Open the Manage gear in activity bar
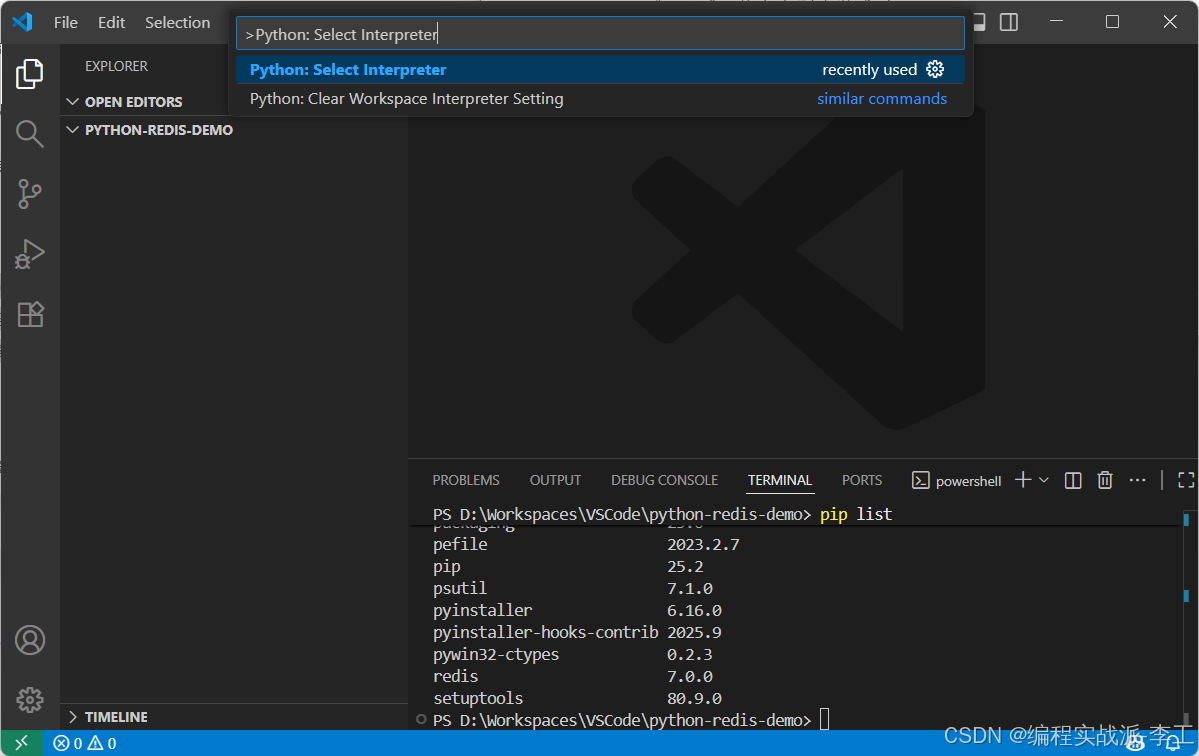The image size is (1199, 756). point(30,699)
